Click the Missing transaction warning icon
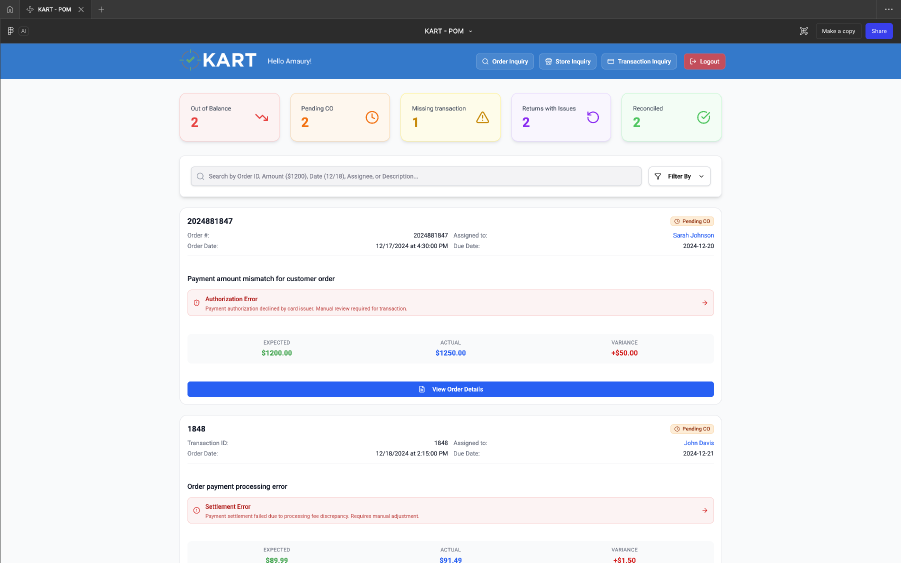The image size is (901, 563). pyautogui.click(x=483, y=117)
